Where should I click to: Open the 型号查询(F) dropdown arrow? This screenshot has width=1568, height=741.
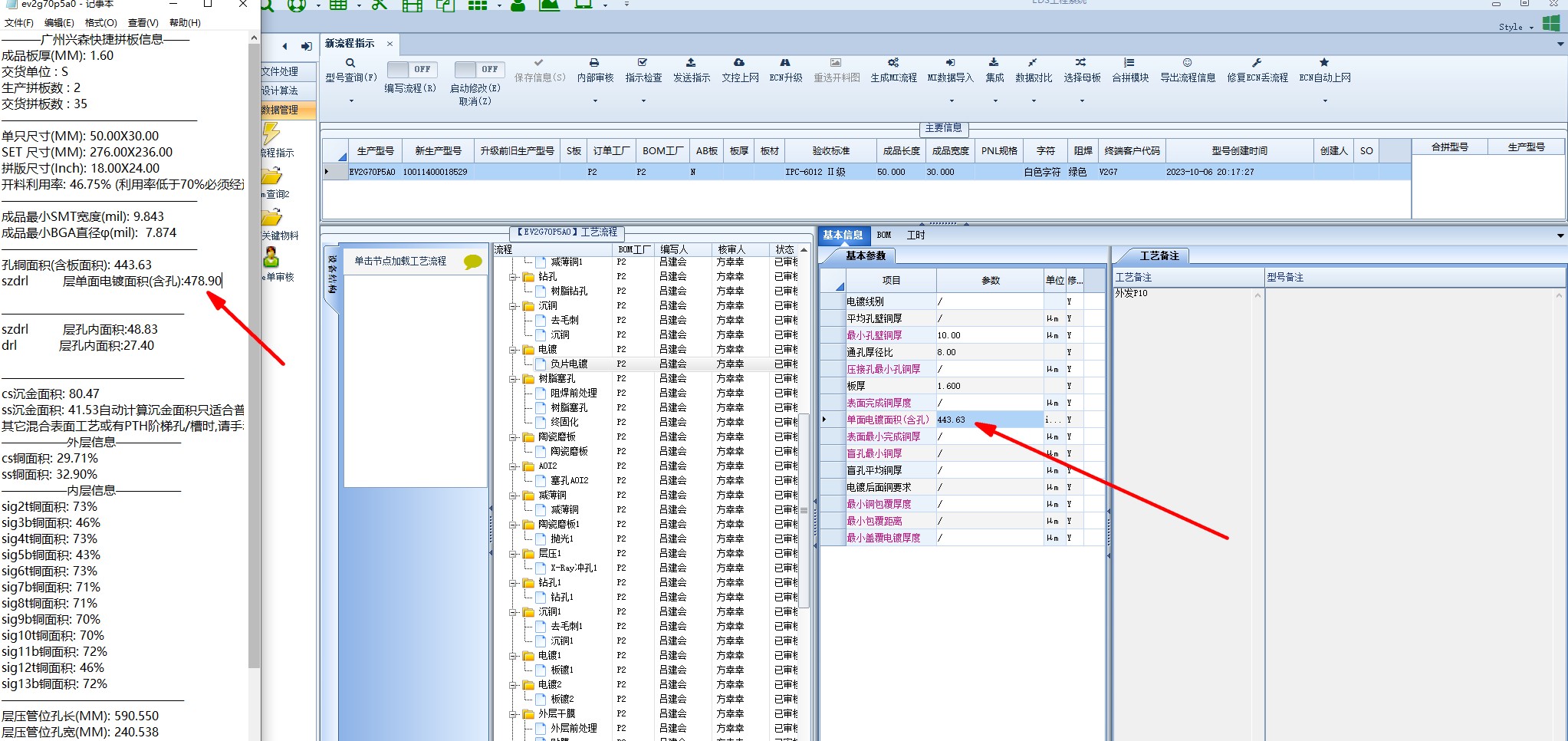(351, 100)
